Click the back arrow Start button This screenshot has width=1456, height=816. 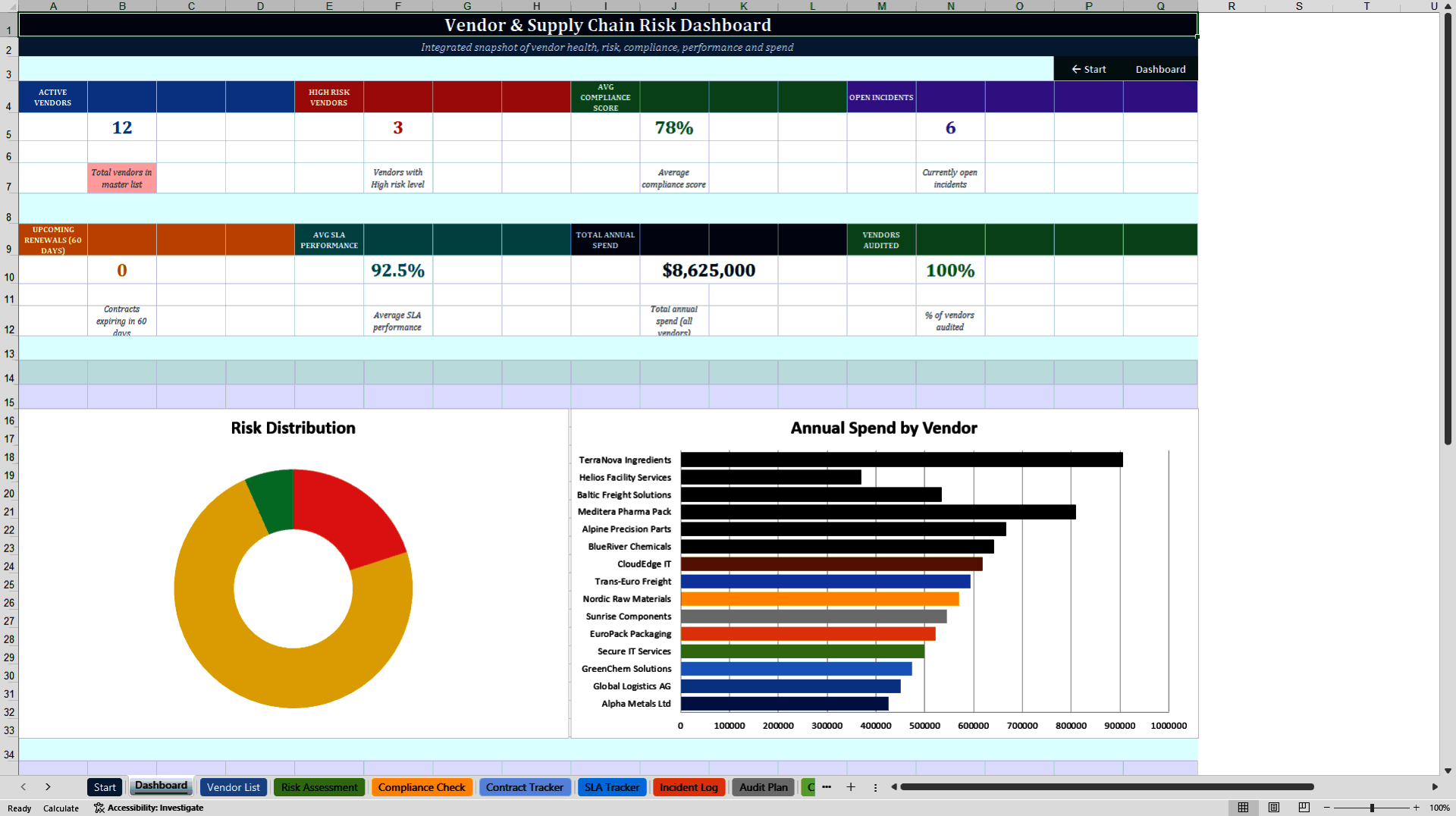tap(1089, 69)
